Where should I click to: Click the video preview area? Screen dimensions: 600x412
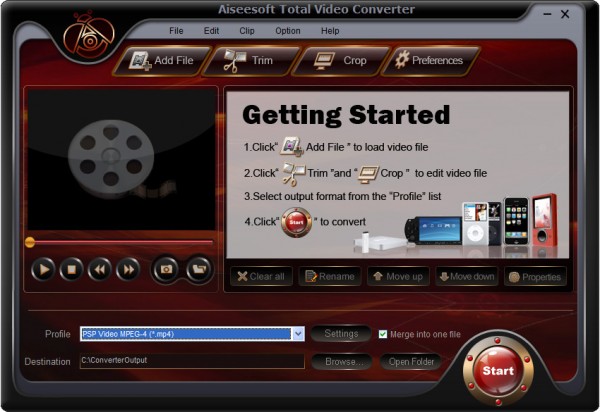coord(122,160)
